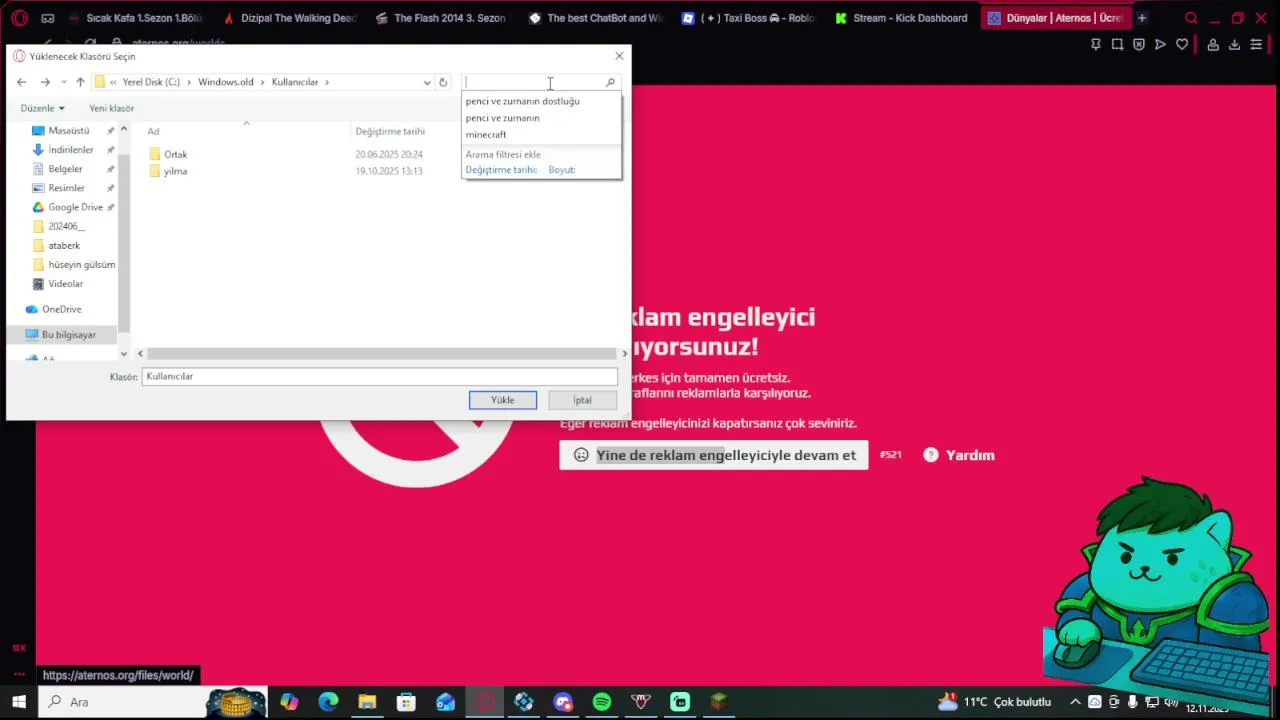Viewport: 1280px width, 720px height.
Task: Click the search magnifier icon in dialog
Action: pyautogui.click(x=610, y=82)
